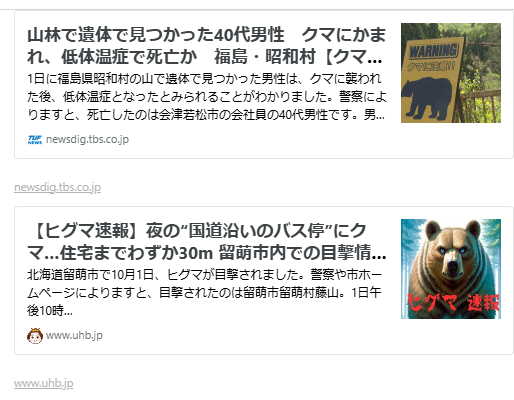The image size is (514, 400).
Task: Click headline line 低体温症で死亡か 福島・昭和村
Action: click(205, 57)
